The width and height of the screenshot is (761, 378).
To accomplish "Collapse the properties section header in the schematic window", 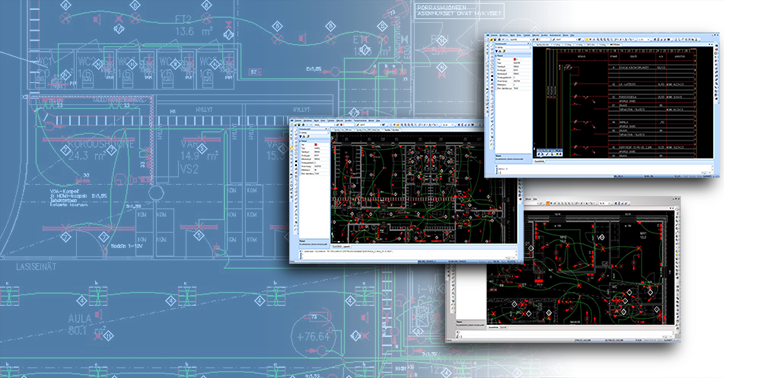I will tap(513, 56).
